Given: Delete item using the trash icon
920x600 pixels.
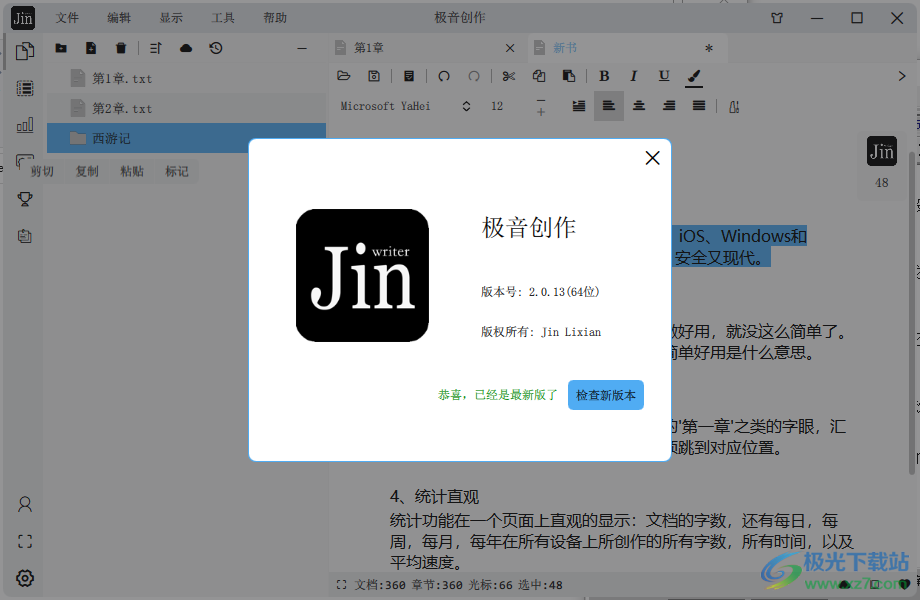Looking at the screenshot, I should [x=121, y=48].
